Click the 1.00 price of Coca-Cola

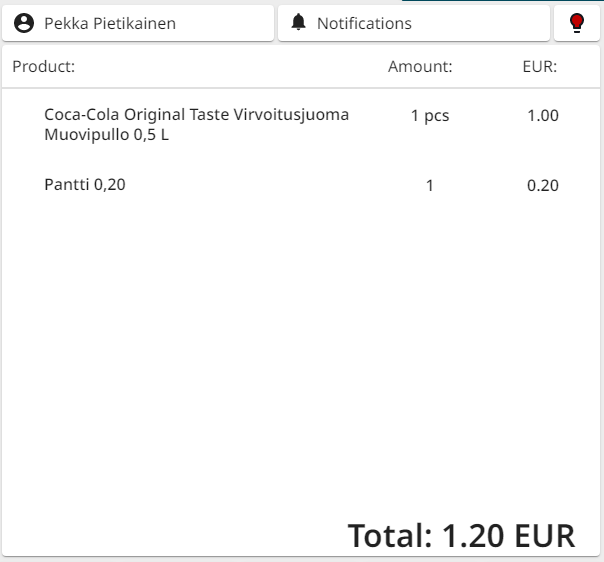pyautogui.click(x=543, y=116)
